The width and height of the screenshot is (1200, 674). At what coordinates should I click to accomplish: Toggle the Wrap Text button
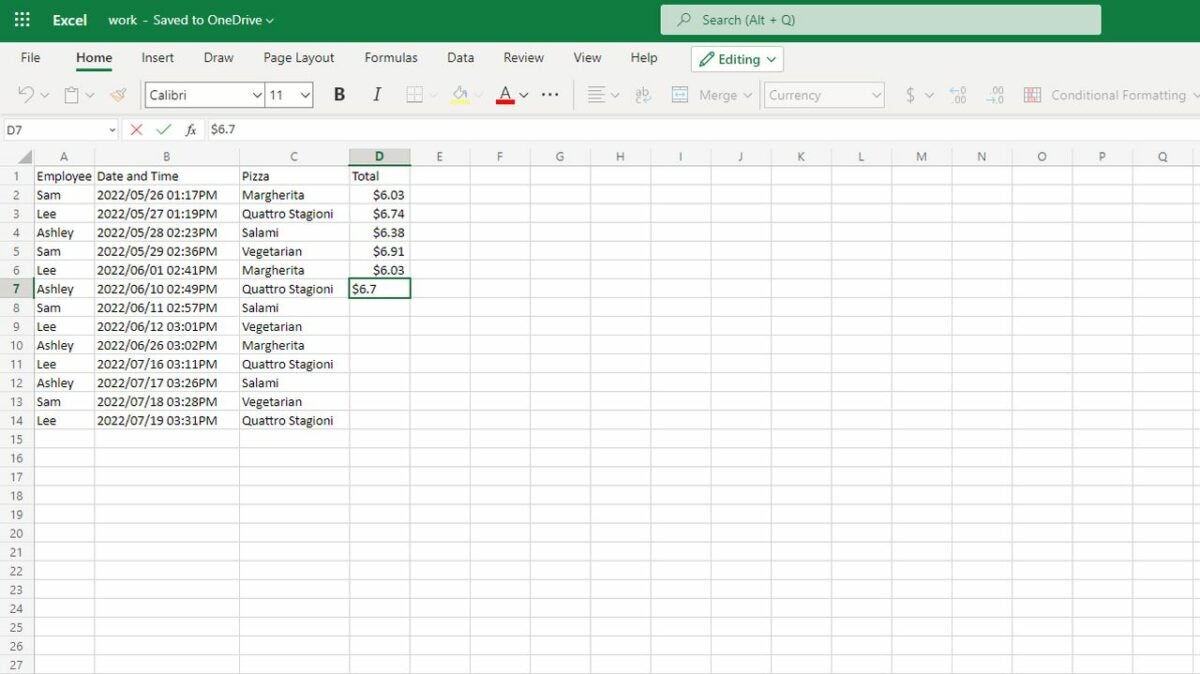tap(643, 95)
